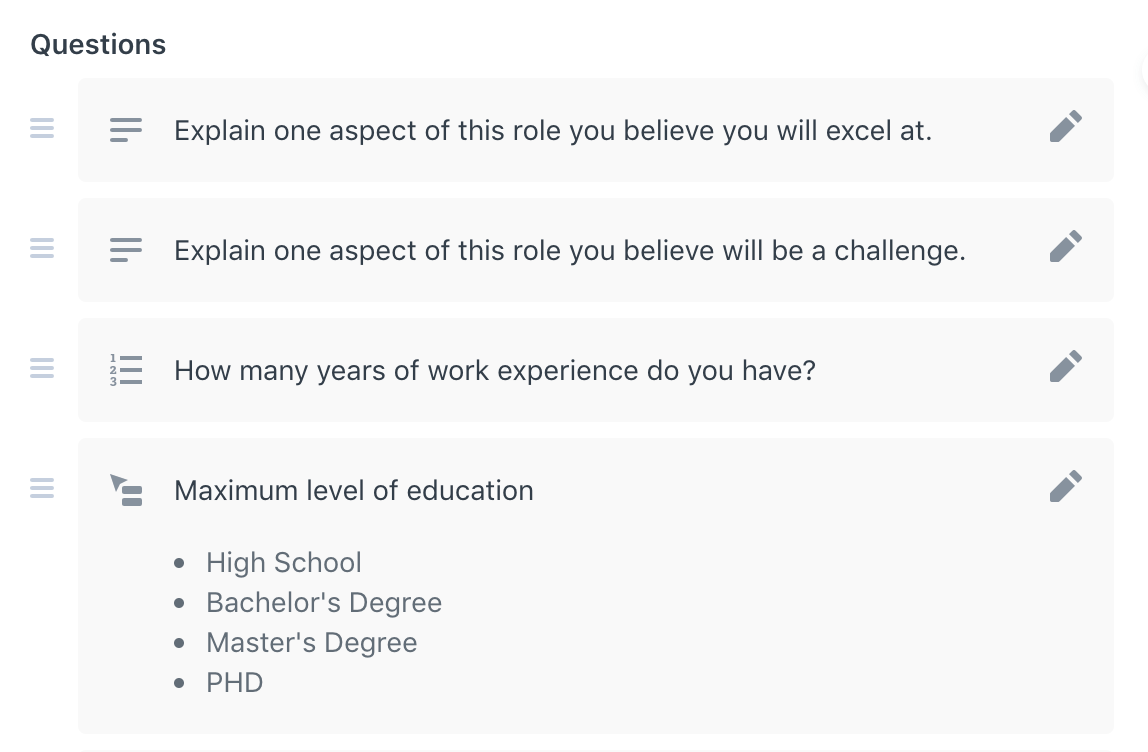The height and width of the screenshot is (752, 1148).
Task: Grab the drag handle beside the challenge question
Action: [42, 248]
